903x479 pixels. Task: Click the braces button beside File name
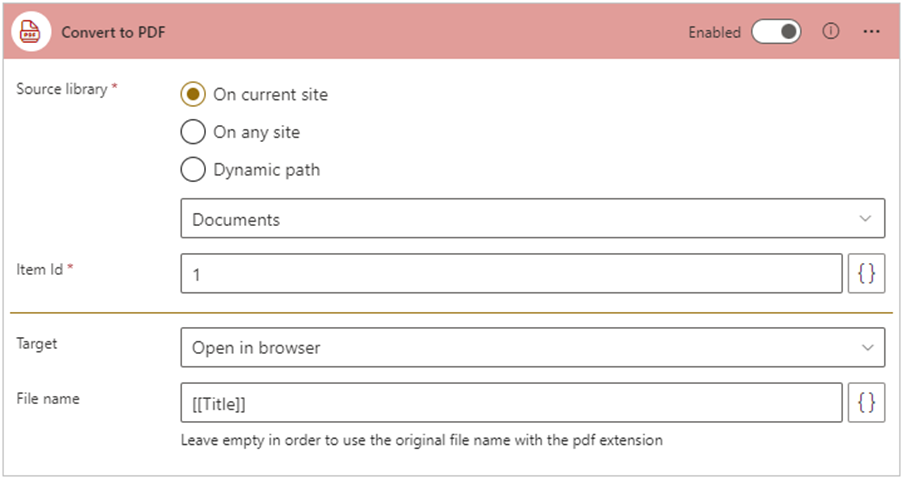tap(866, 403)
